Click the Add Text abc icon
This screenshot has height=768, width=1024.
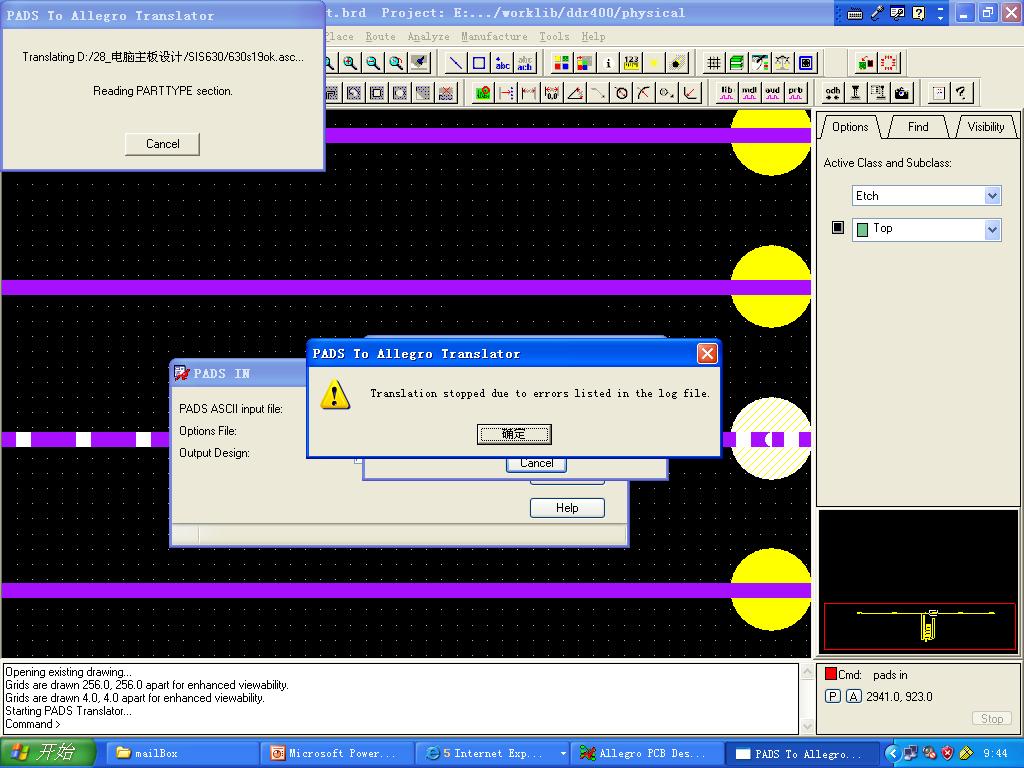coord(502,63)
